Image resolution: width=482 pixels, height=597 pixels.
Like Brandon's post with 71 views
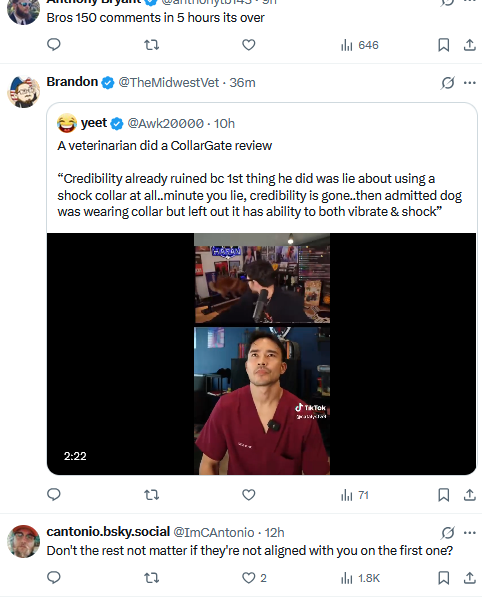tap(249, 495)
